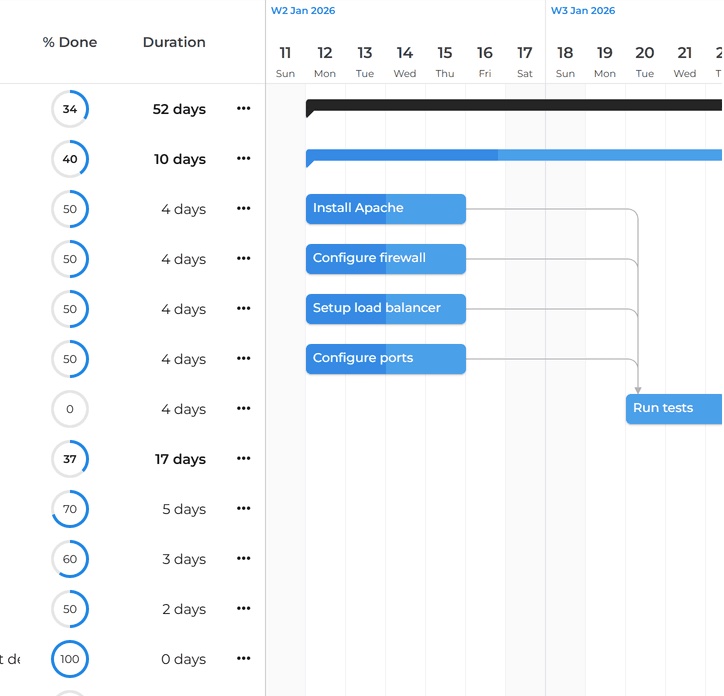Open the more-options menu for the 52 days row
This screenshot has height=696, width=724.
point(243,109)
